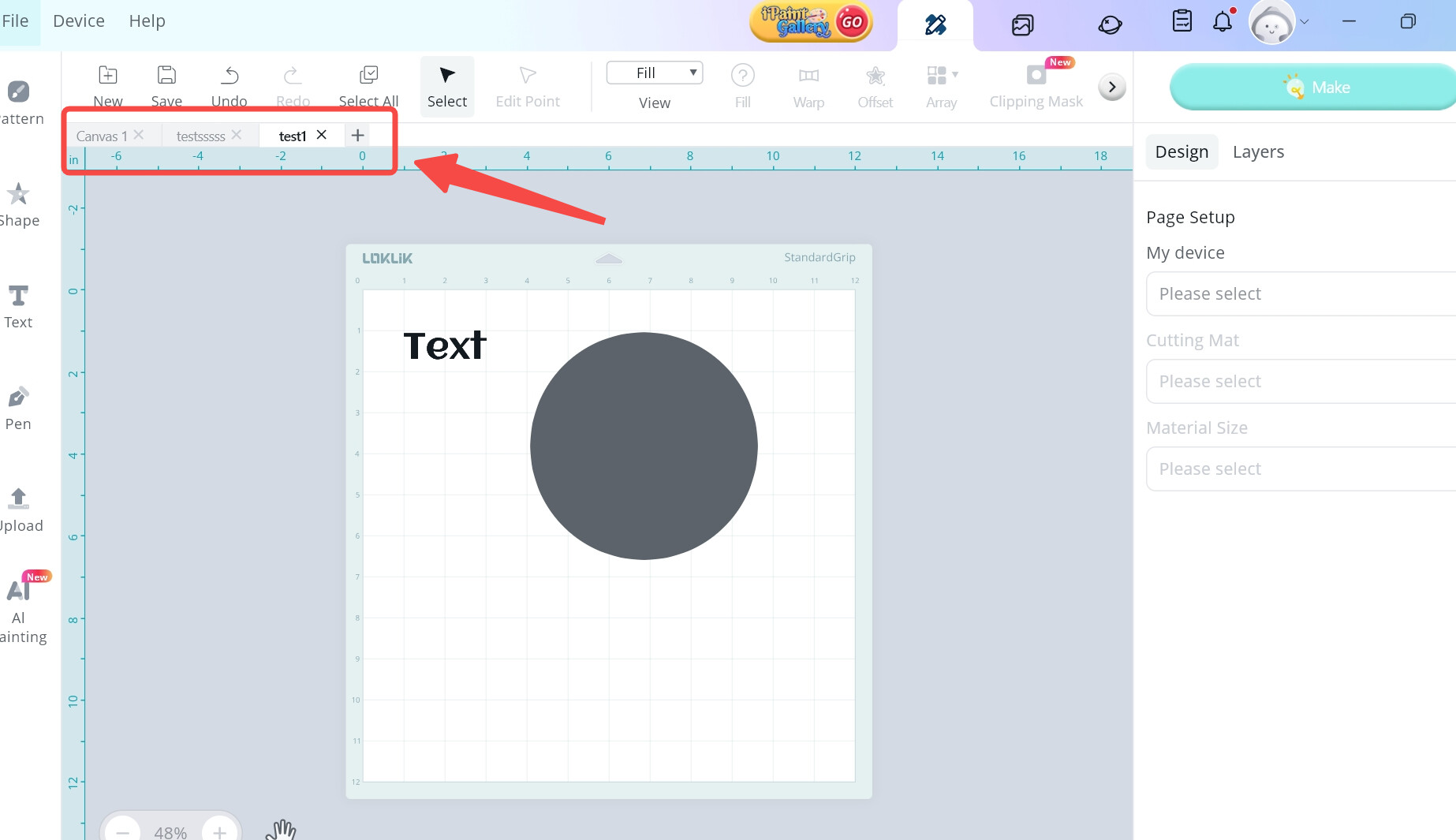The height and width of the screenshot is (840, 1456).
Task: Click the zoom in plus button
Action: coord(218,831)
